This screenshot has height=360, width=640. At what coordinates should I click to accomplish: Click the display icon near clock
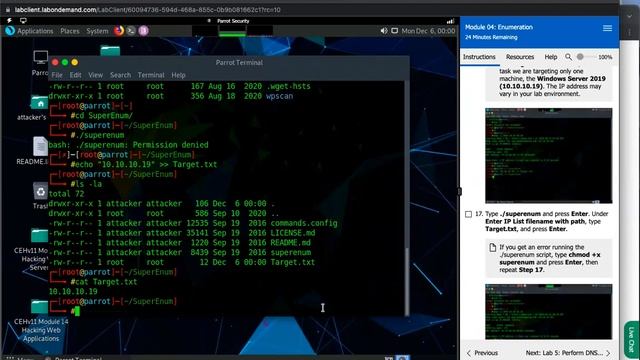coord(395,31)
